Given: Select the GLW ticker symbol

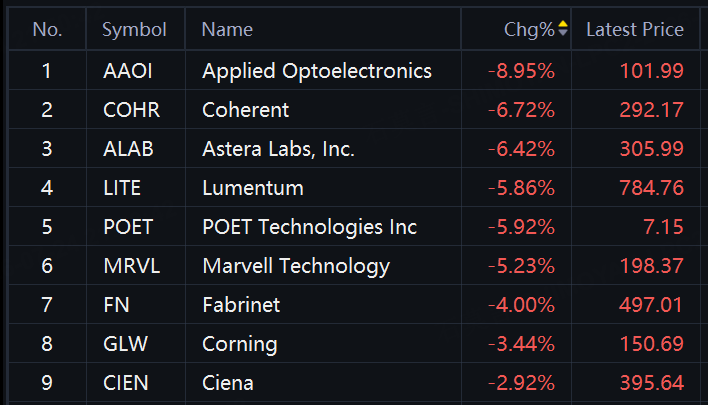Looking at the screenshot, I should click(125, 344).
